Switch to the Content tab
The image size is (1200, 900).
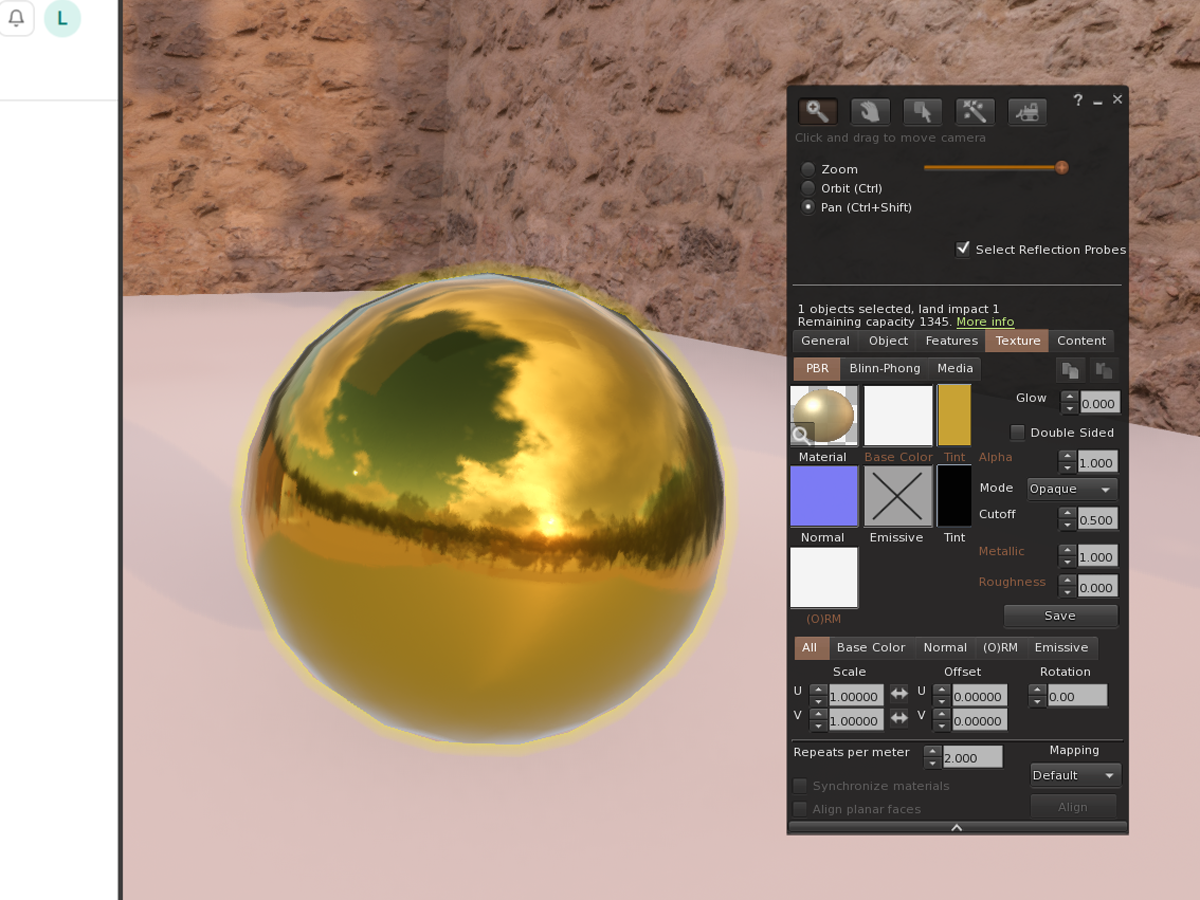[x=1081, y=341]
